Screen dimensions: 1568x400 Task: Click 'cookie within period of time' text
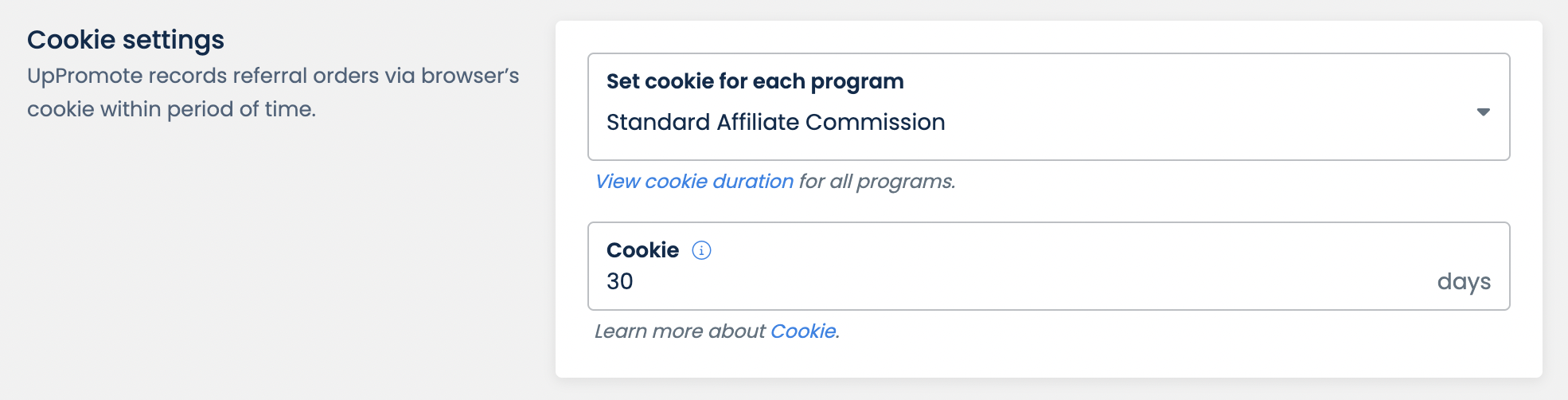pos(171,109)
